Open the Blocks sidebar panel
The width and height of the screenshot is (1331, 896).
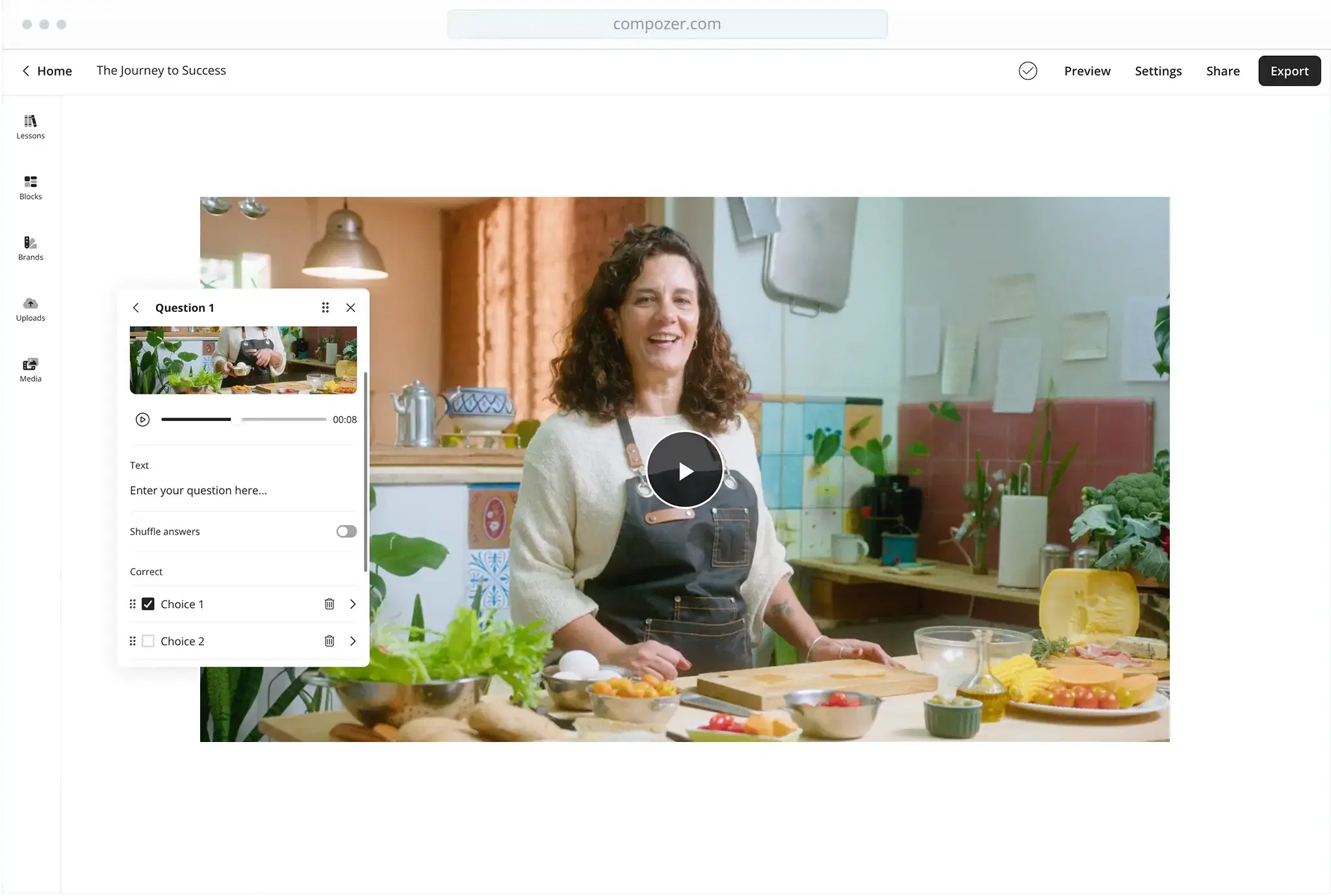point(31,187)
